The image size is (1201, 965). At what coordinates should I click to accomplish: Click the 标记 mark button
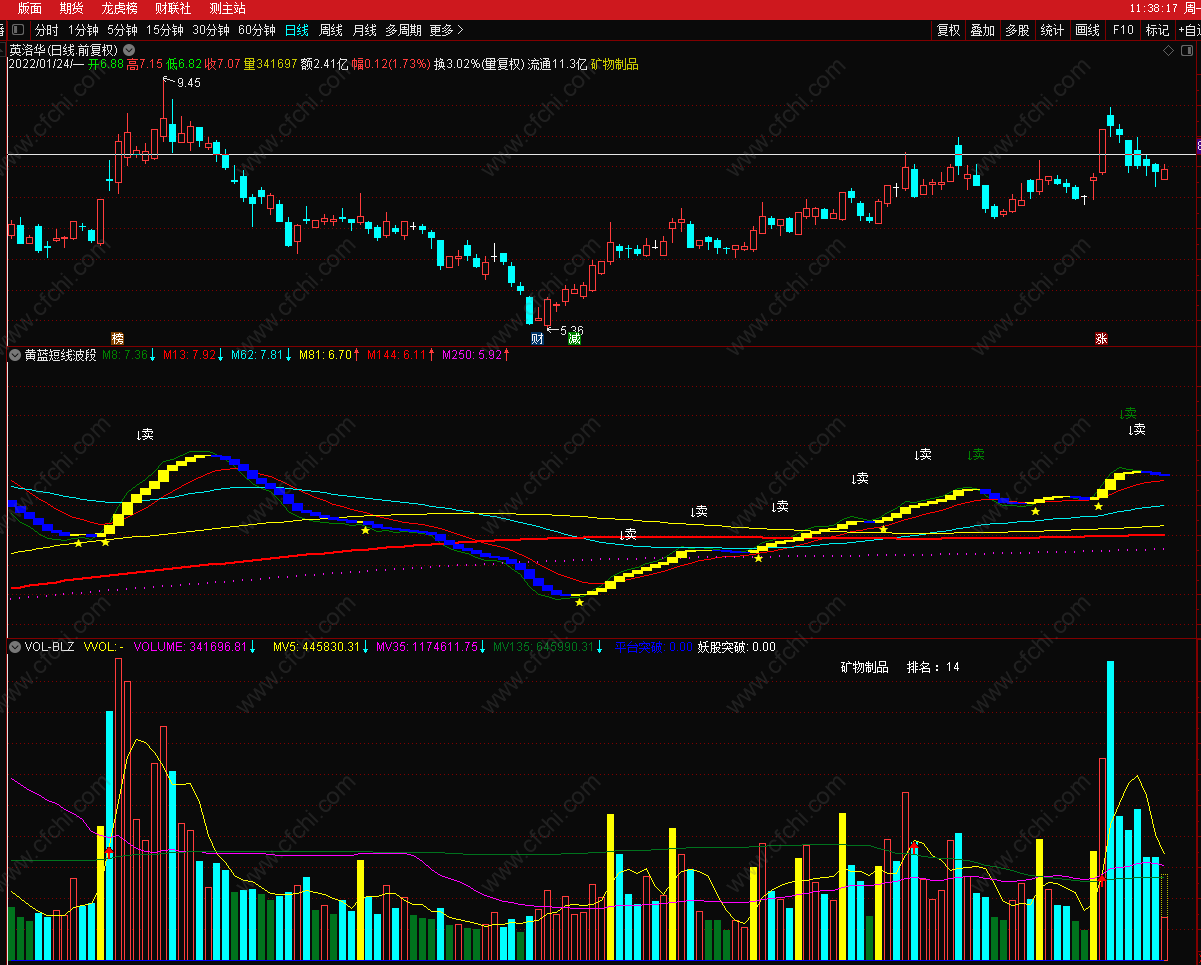(1157, 30)
